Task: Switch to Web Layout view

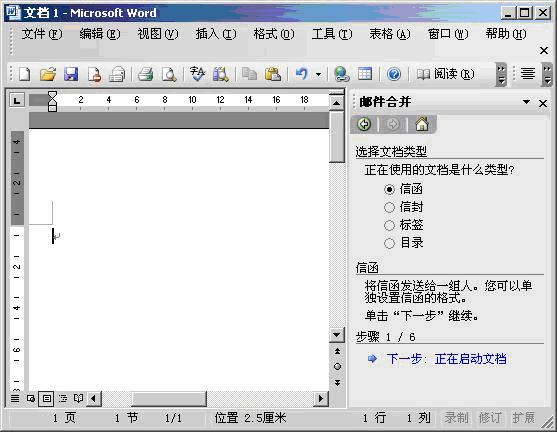Action: pos(31,399)
